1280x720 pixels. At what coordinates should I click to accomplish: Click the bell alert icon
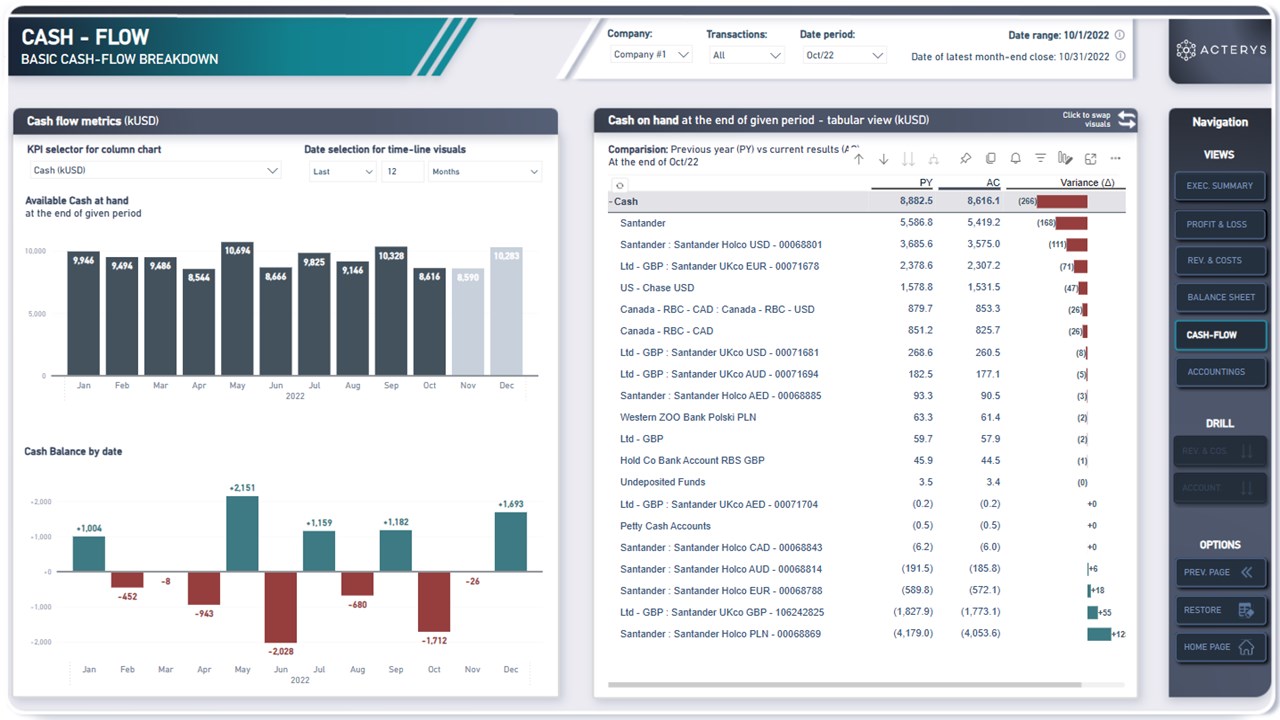click(1015, 159)
